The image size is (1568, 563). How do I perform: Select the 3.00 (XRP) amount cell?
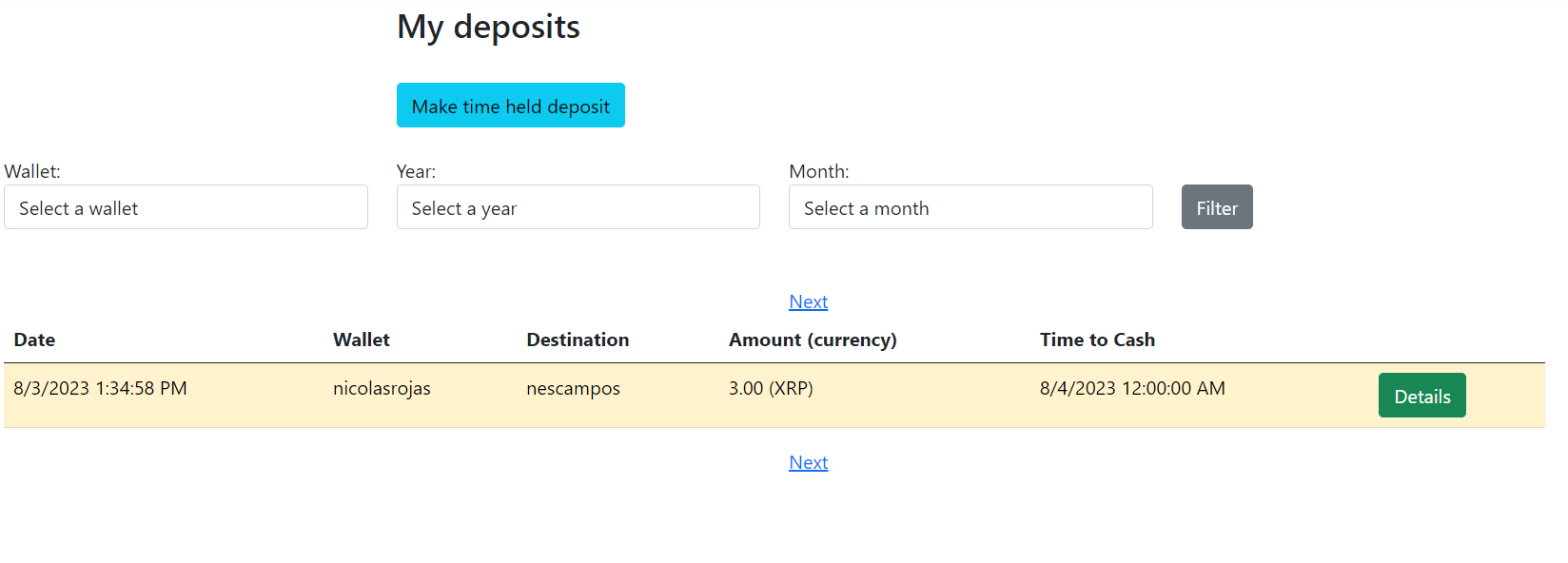[771, 388]
